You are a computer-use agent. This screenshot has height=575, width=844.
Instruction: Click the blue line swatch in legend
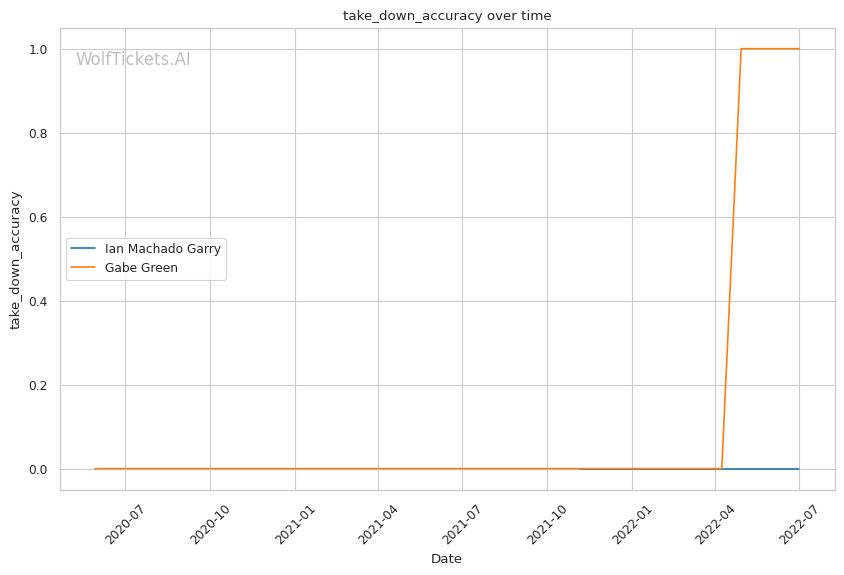(84, 248)
